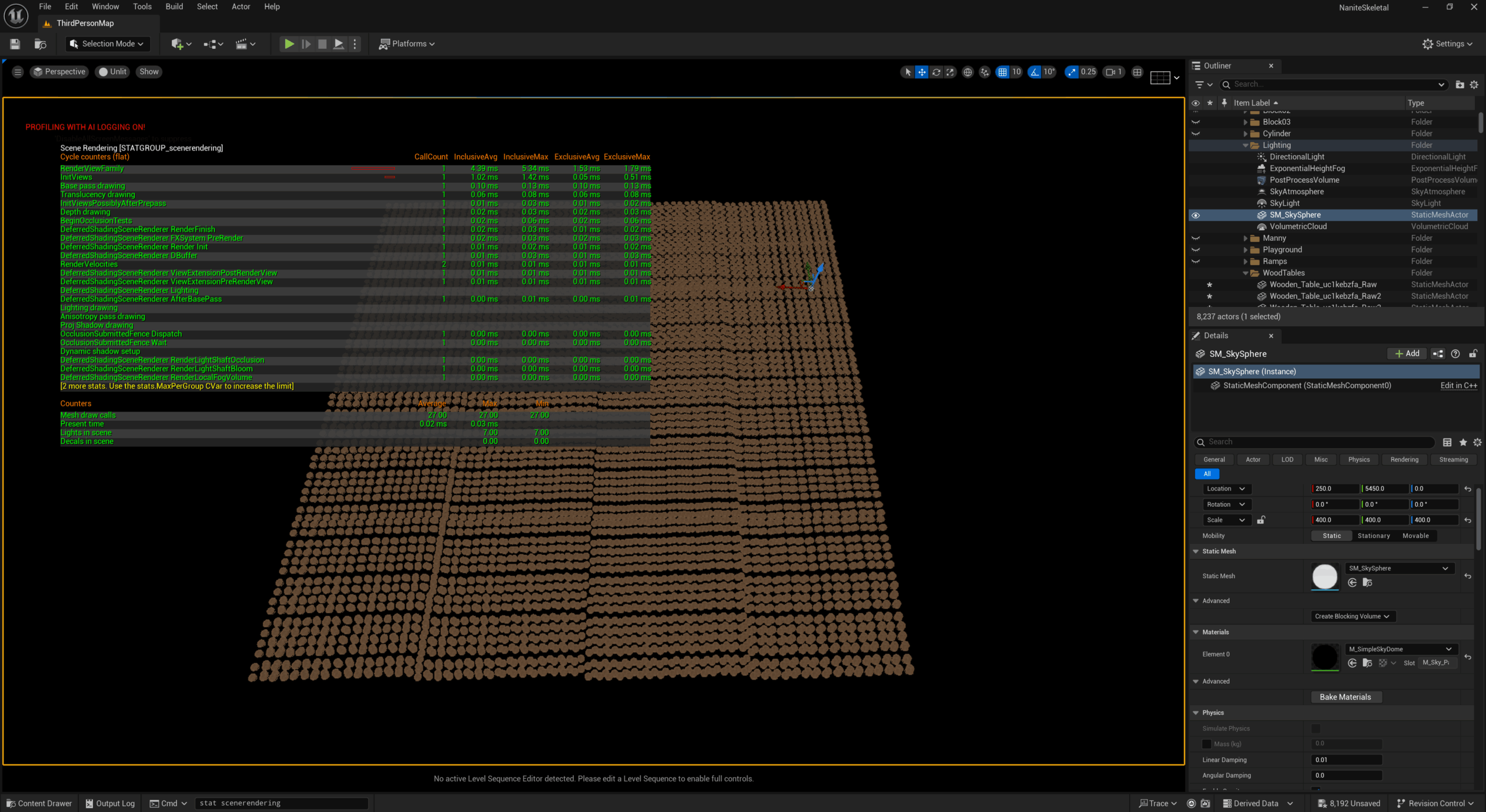
Task: Save the current level with the floppy disk icon
Action: click(15, 44)
